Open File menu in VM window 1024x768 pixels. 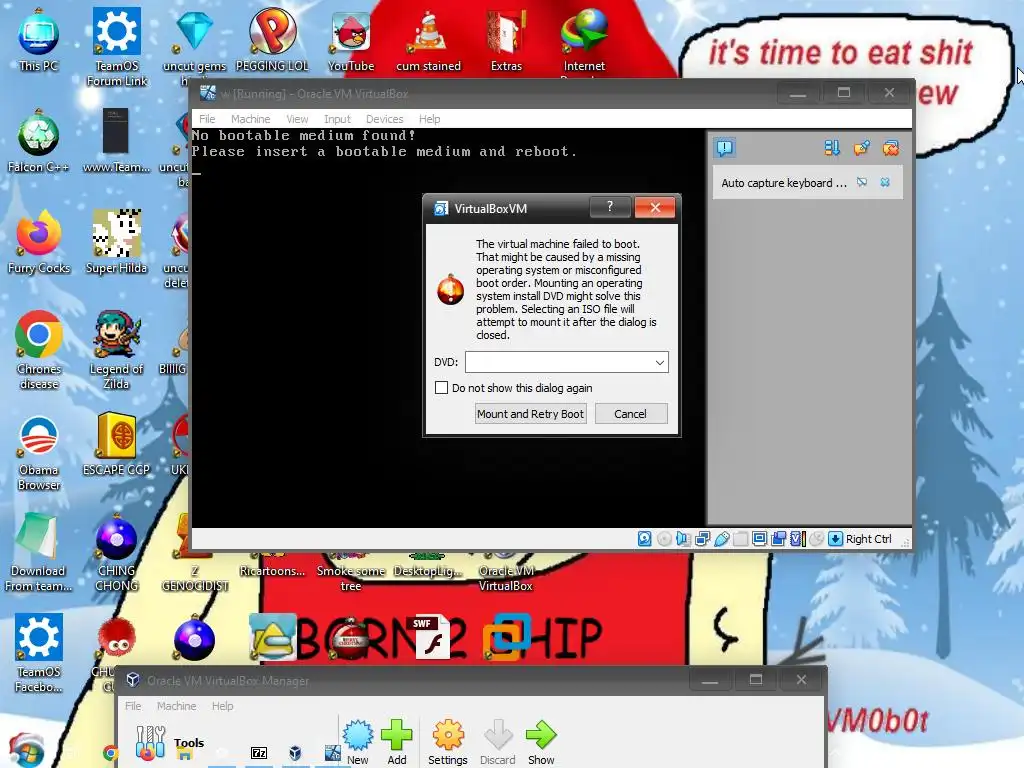click(x=207, y=119)
